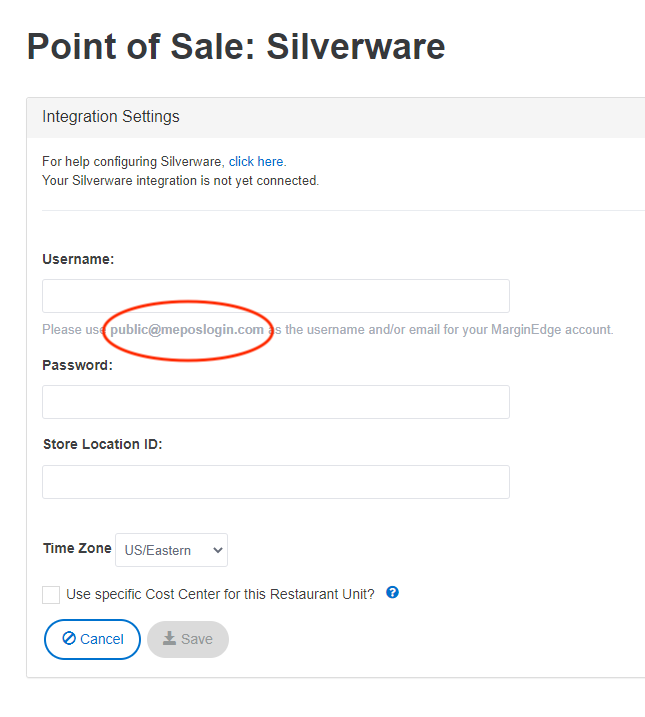This screenshot has width=645, height=717.
Task: Click the Save button
Action: [x=188, y=639]
